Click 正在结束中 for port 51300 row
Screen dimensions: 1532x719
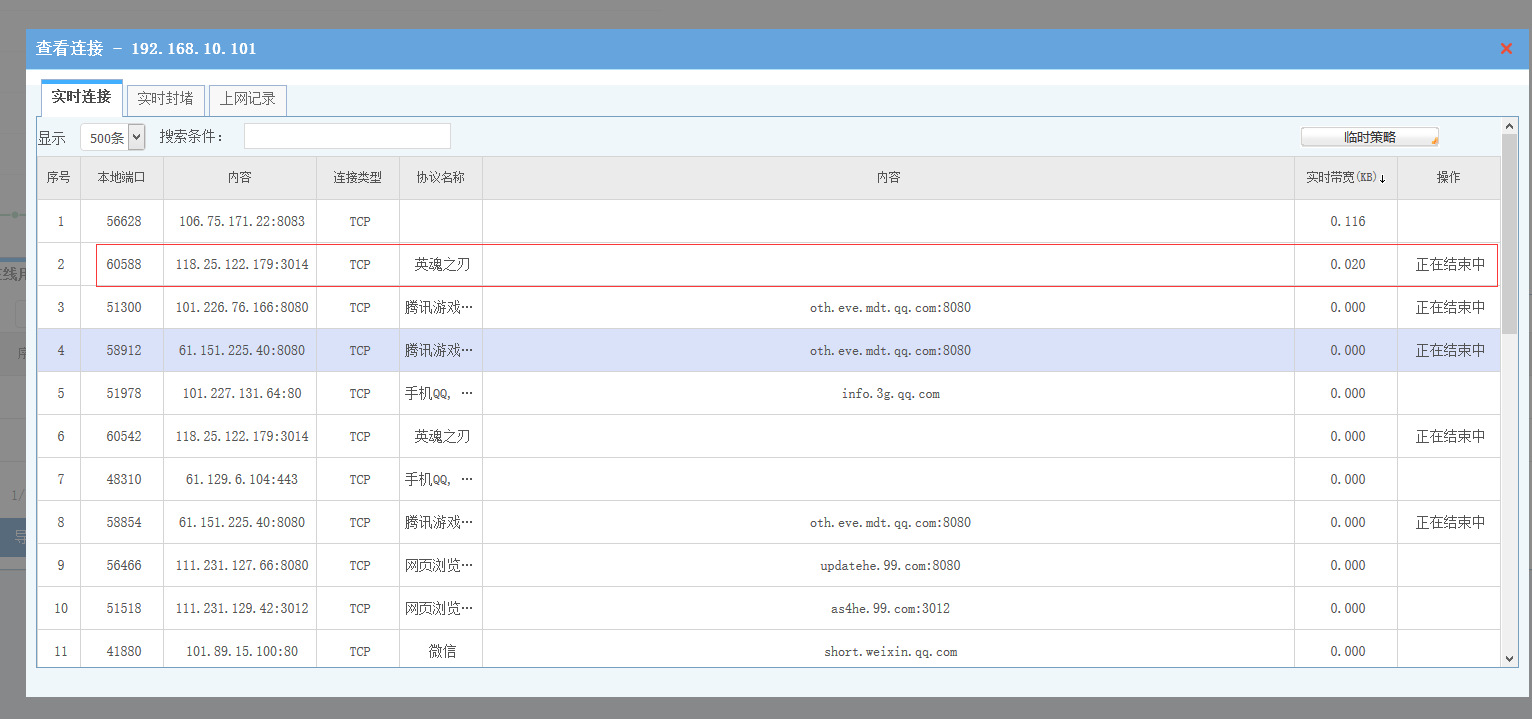point(1449,308)
